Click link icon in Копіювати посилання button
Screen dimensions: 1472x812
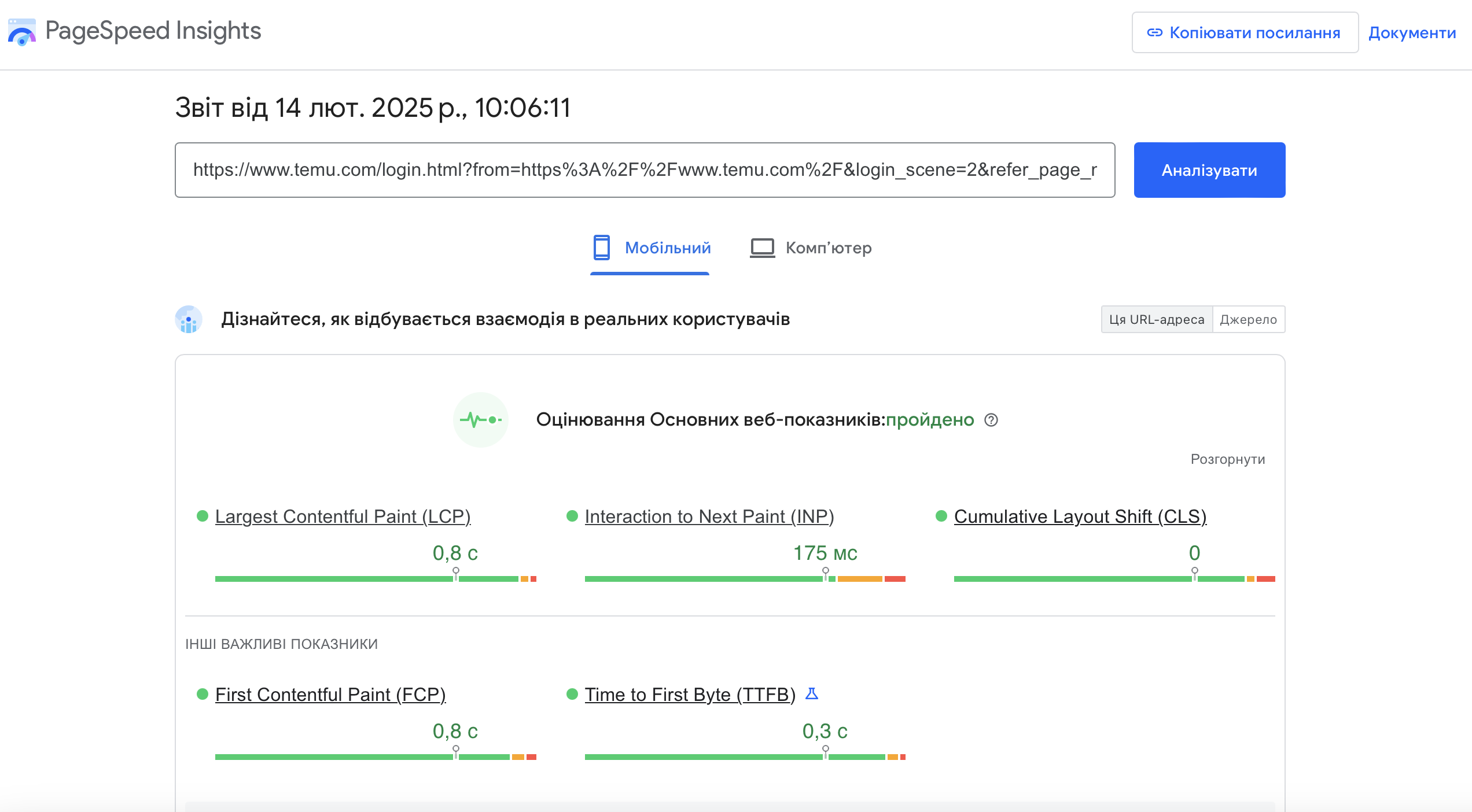click(x=1154, y=33)
